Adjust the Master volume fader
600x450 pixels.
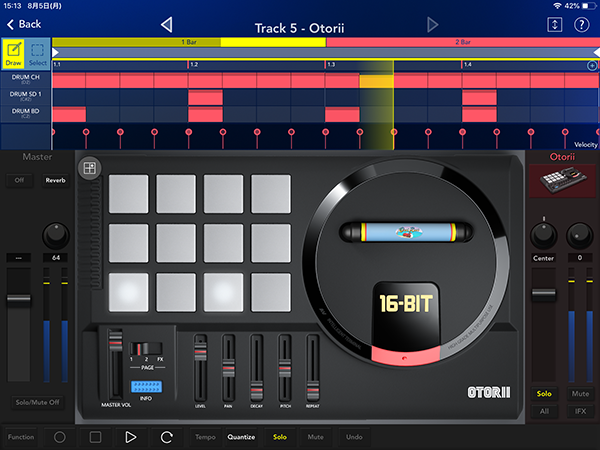[x=18, y=300]
